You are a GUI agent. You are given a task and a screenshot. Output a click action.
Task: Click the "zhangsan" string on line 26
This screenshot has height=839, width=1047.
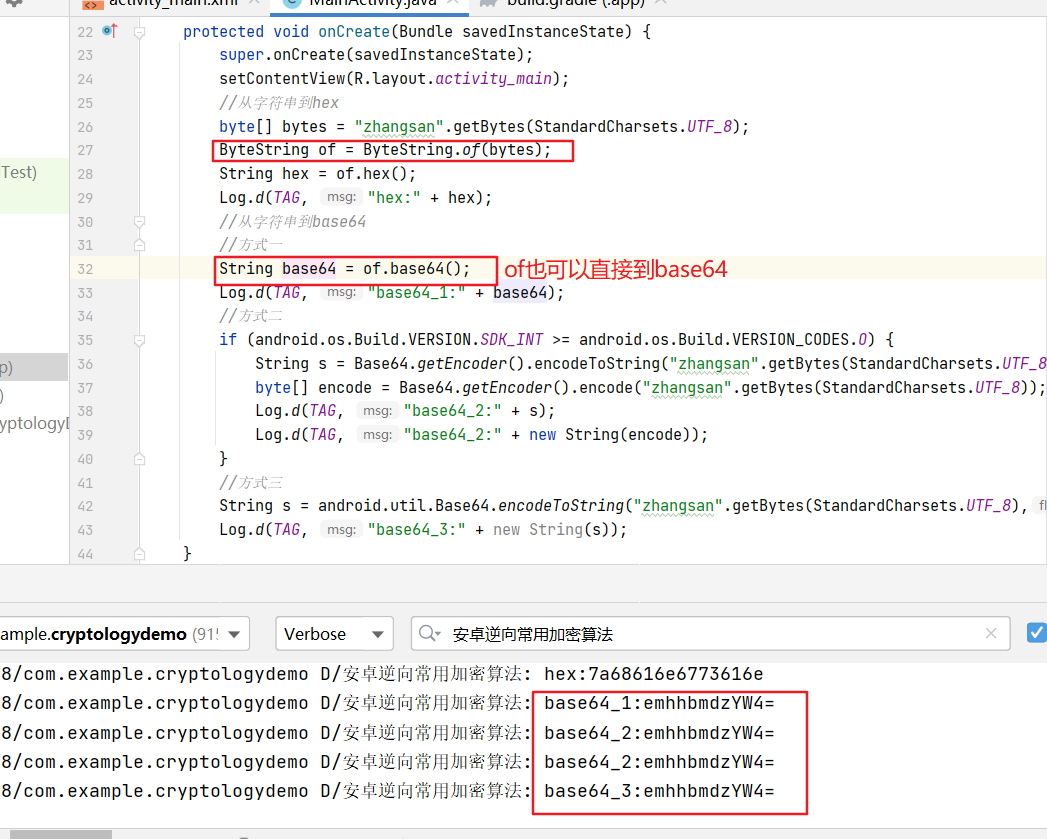(x=399, y=127)
